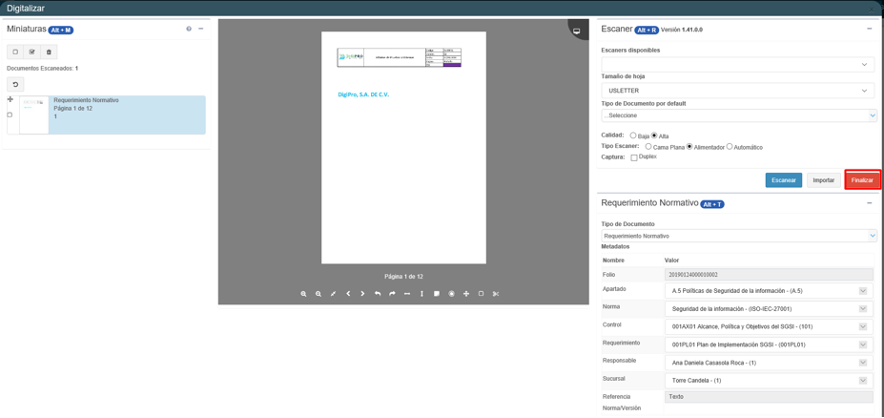This screenshot has height=418, width=884.
Task: Select Baja quality radio button
Action: (633, 135)
